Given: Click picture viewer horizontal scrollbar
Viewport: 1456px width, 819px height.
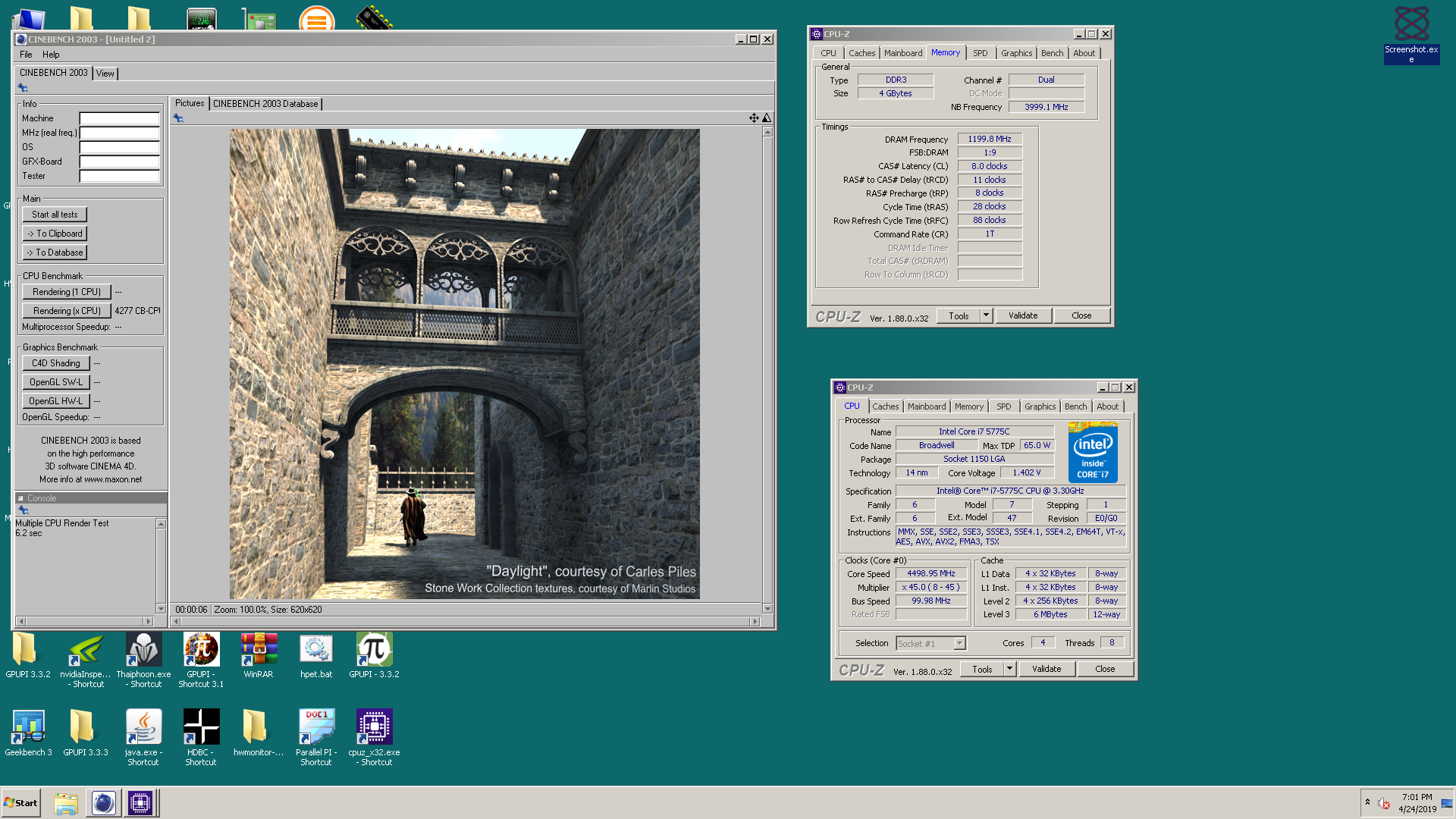Looking at the screenshot, I should [x=465, y=621].
